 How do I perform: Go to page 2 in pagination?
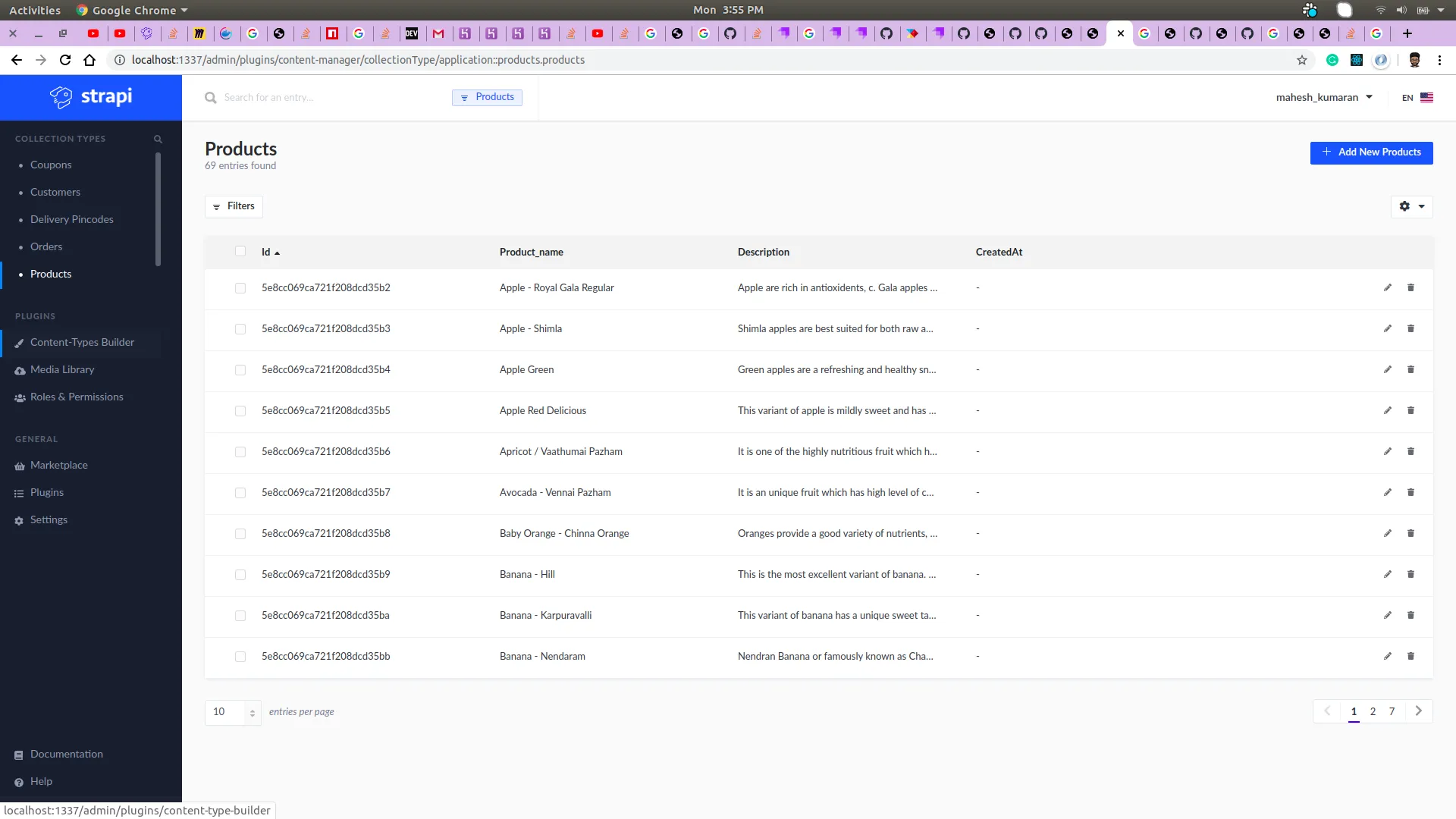1373,711
